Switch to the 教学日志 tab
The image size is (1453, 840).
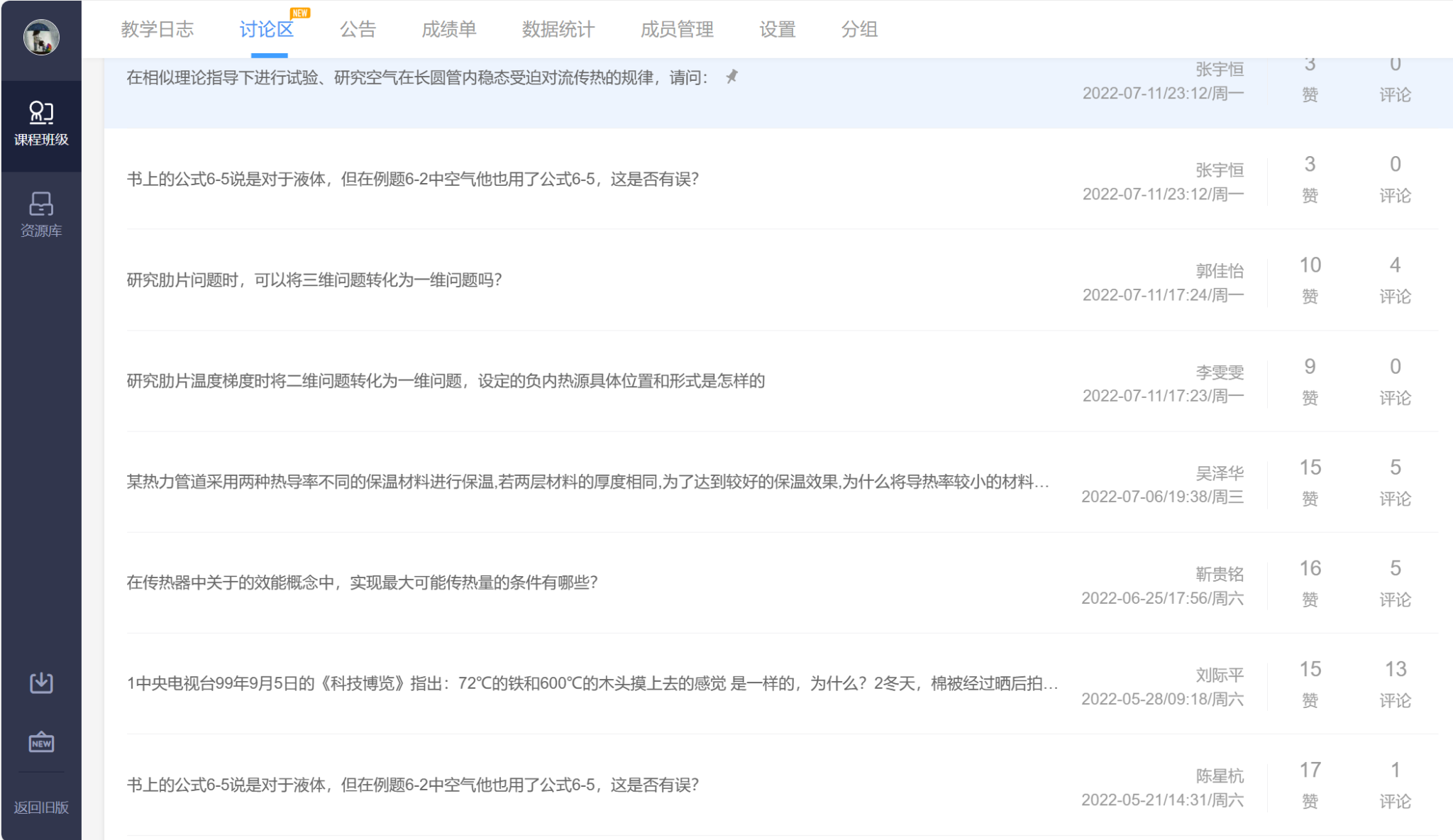click(x=157, y=30)
